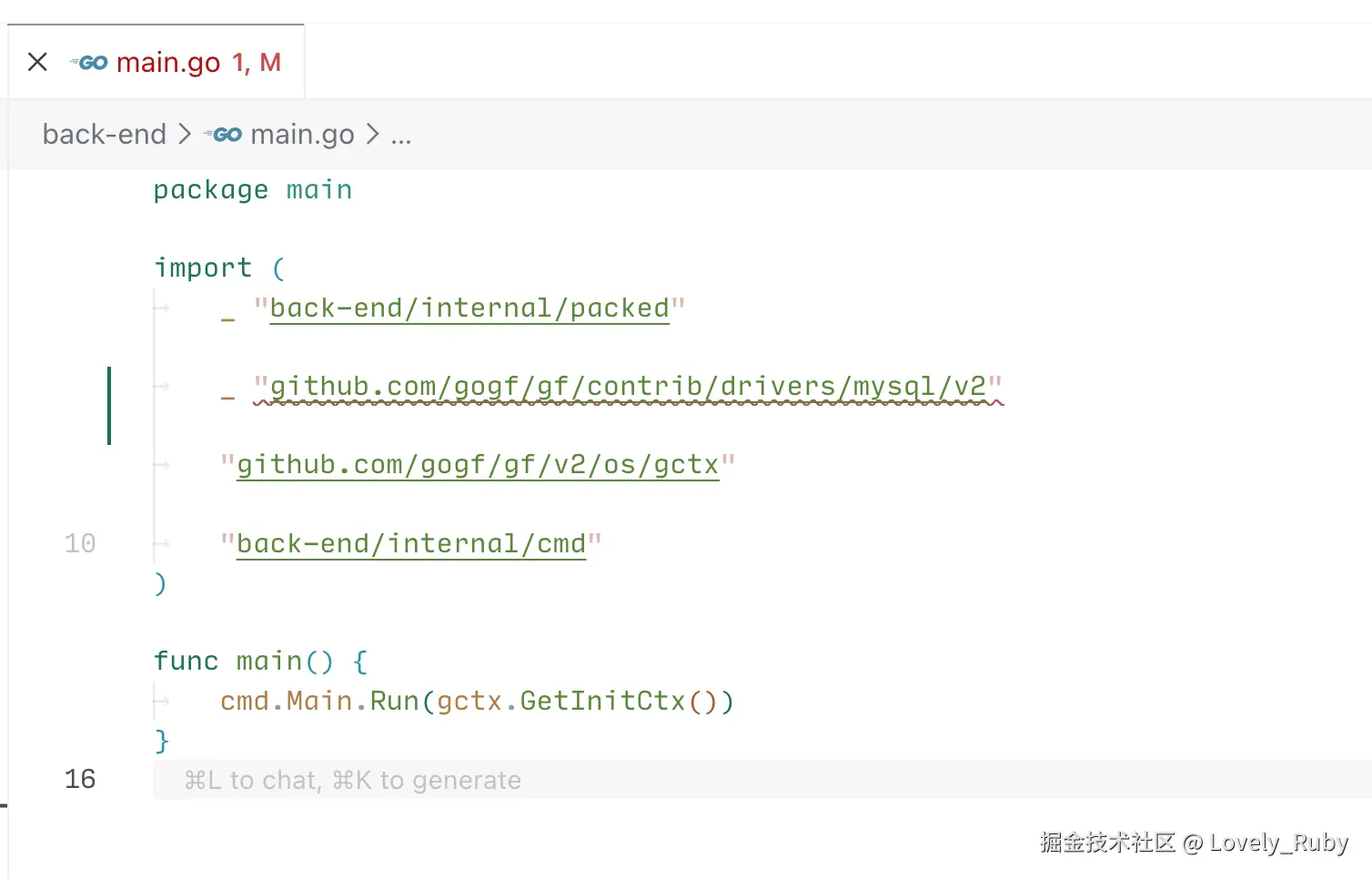Viewport: 1372px width, 879px height.
Task: Click the mysql/v2 driver import path
Action: (628, 387)
